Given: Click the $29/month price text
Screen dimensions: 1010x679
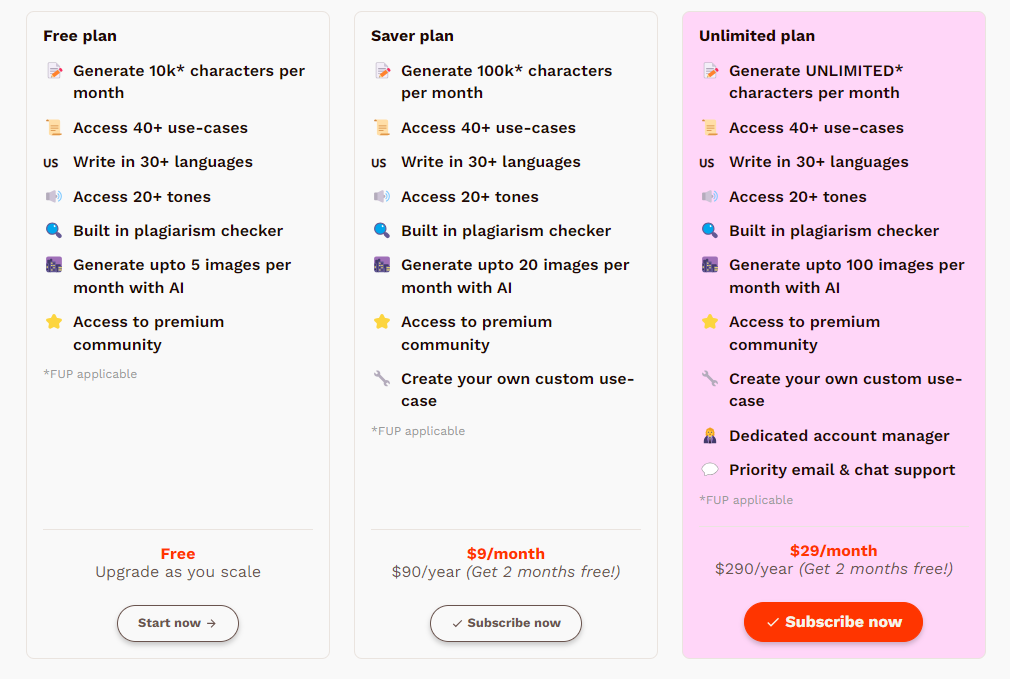Looking at the screenshot, I should point(834,551).
